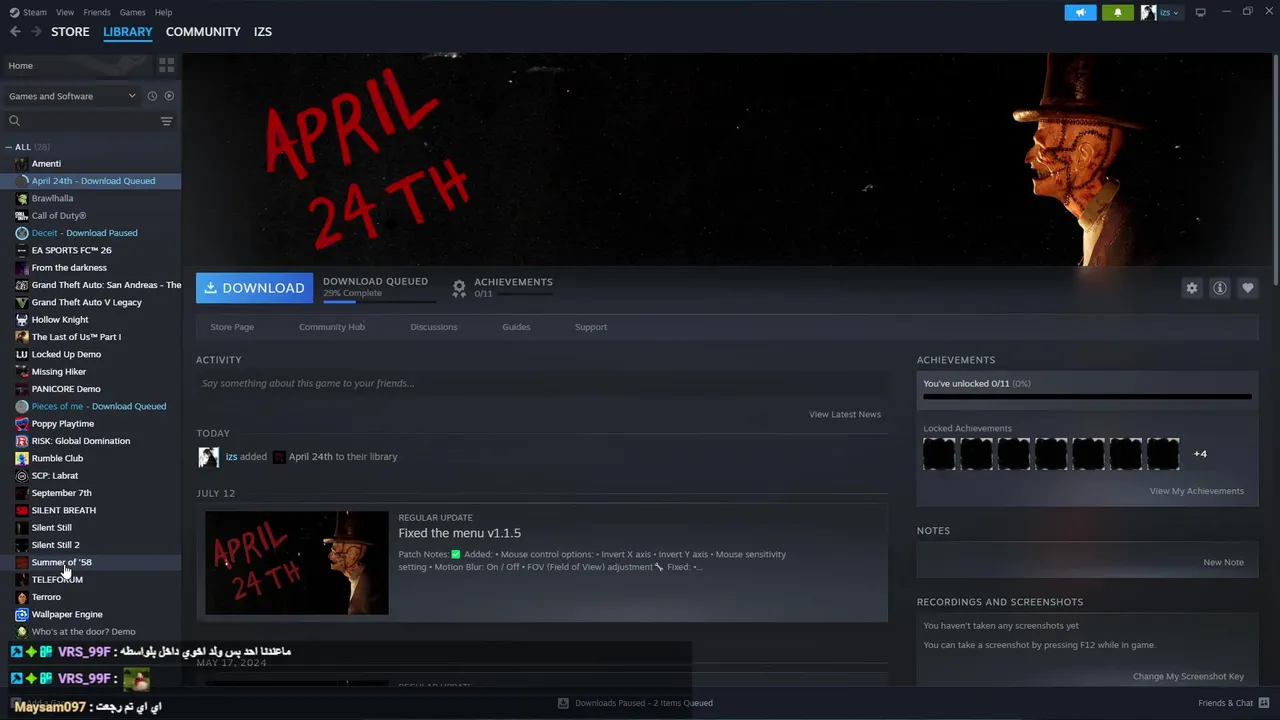Image resolution: width=1280 pixels, height=720 pixels.
Task: Go forward with the navigation arrow
Action: click(36, 32)
